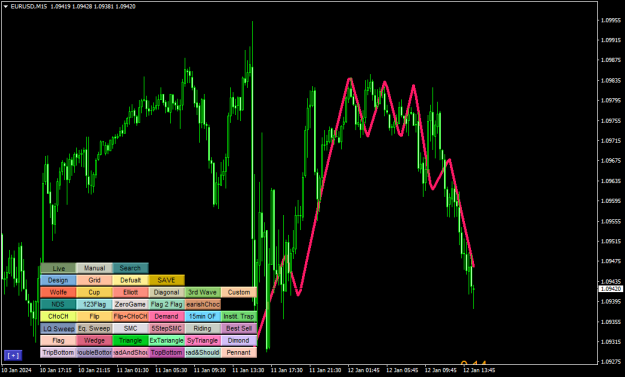The height and width of the screenshot is (377, 625).
Task: Select the Eq. Sweep button
Action: click(x=94, y=328)
